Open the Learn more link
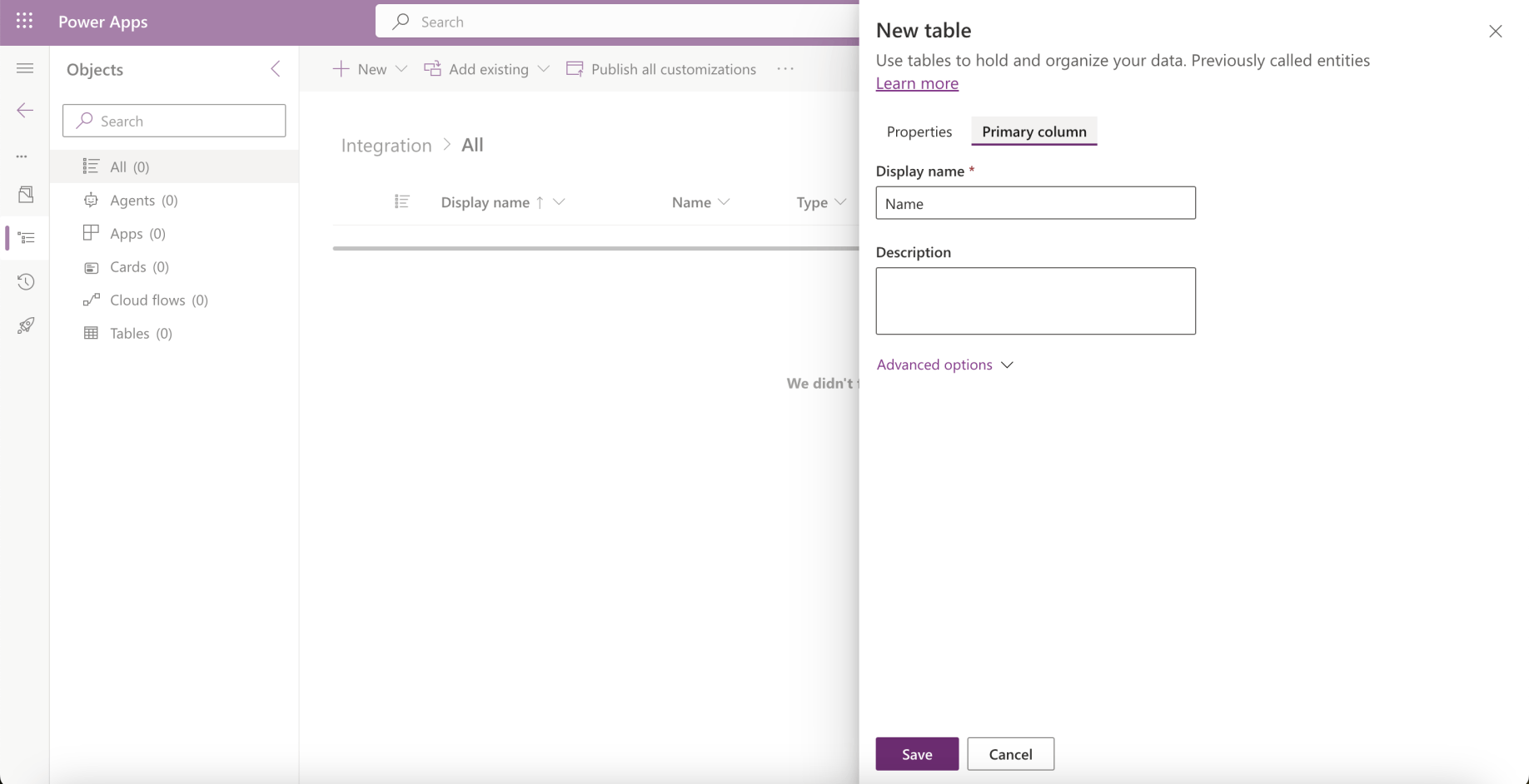 (917, 83)
